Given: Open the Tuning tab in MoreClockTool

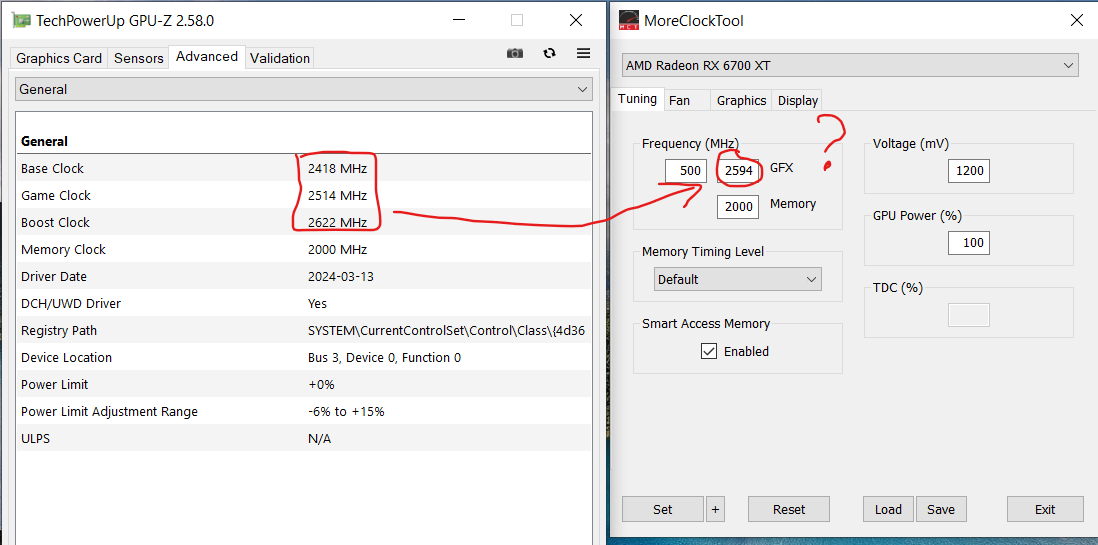Looking at the screenshot, I should (637, 99).
